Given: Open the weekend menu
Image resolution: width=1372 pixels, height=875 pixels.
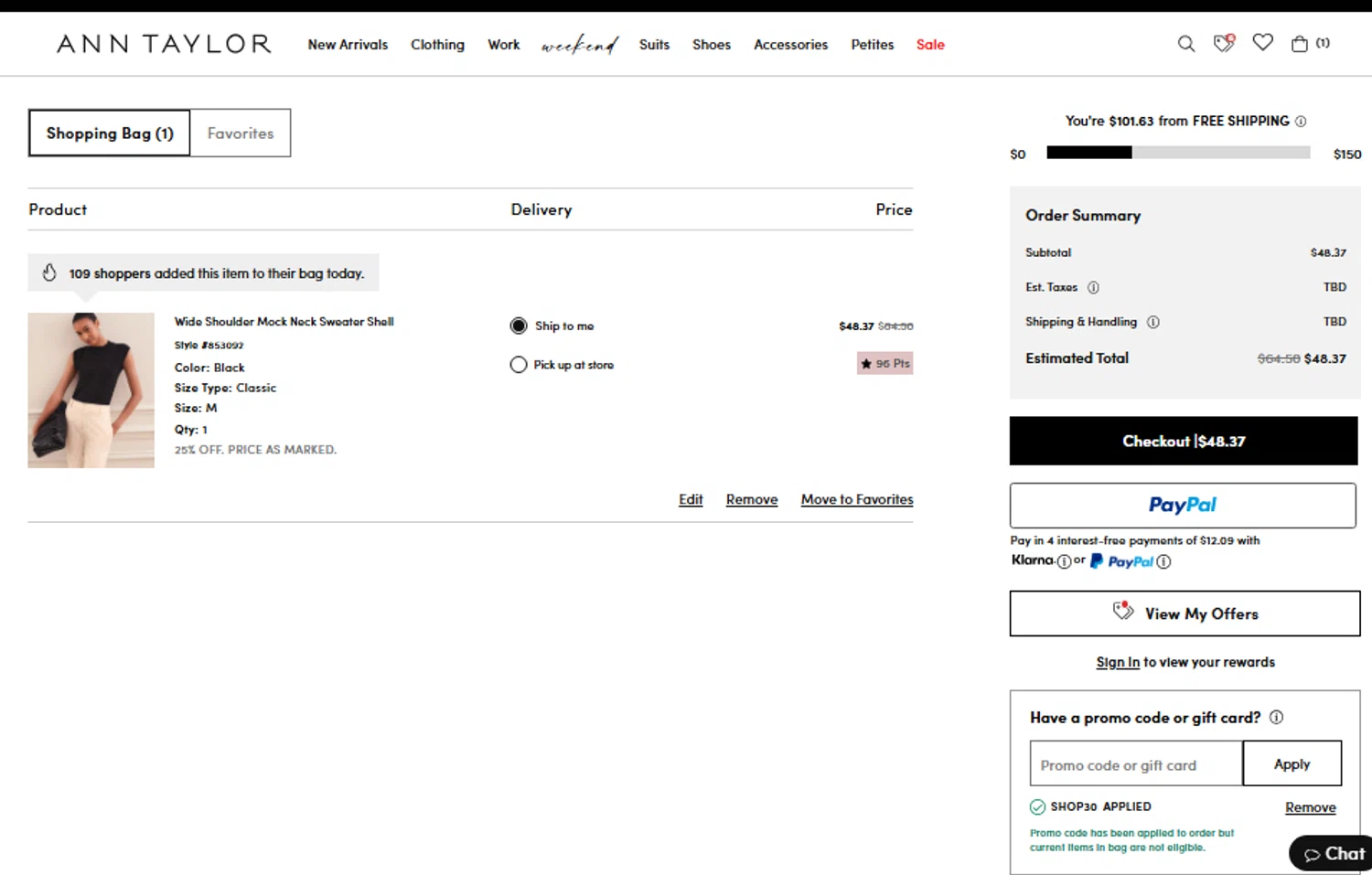Looking at the screenshot, I should coord(579,45).
